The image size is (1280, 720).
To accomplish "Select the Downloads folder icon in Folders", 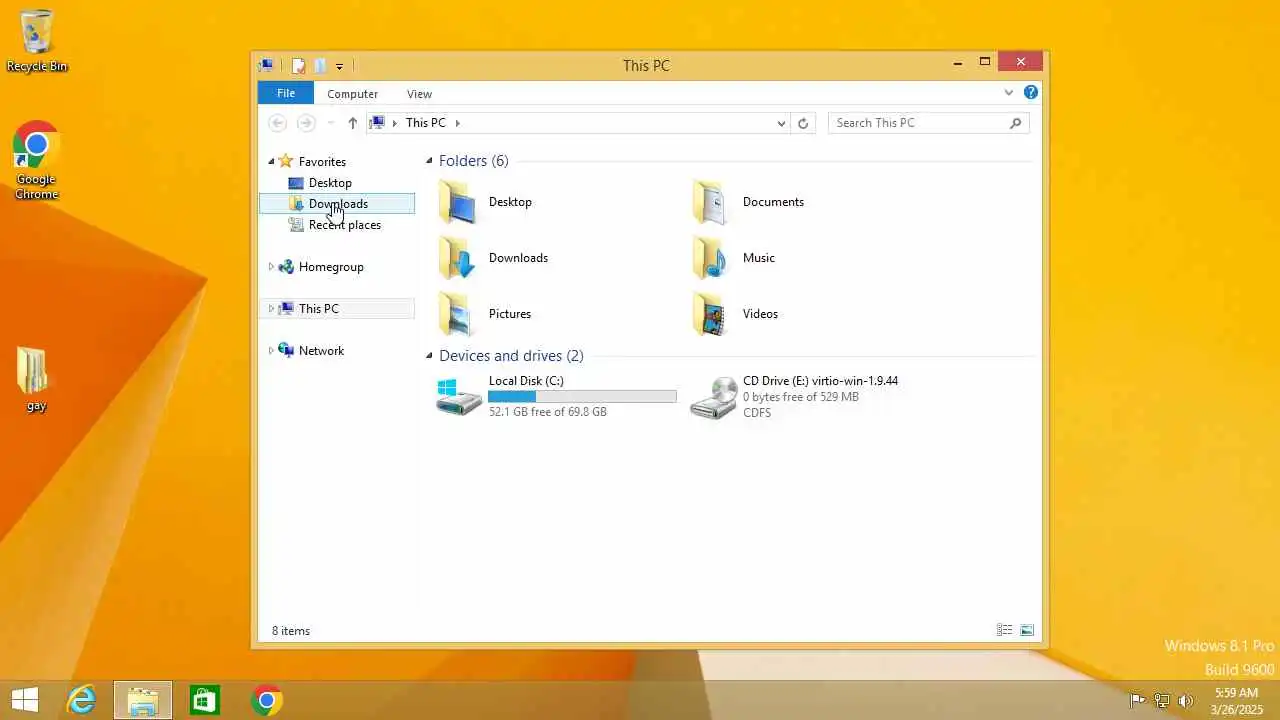I will pos(458,258).
